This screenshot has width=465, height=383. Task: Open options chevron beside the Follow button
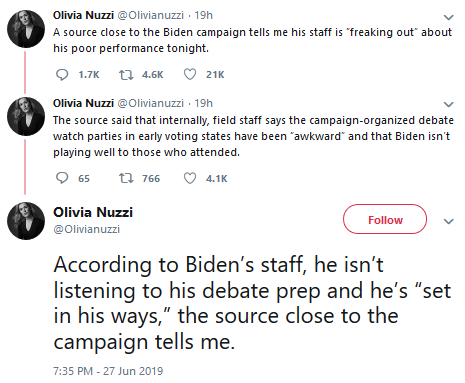449,221
